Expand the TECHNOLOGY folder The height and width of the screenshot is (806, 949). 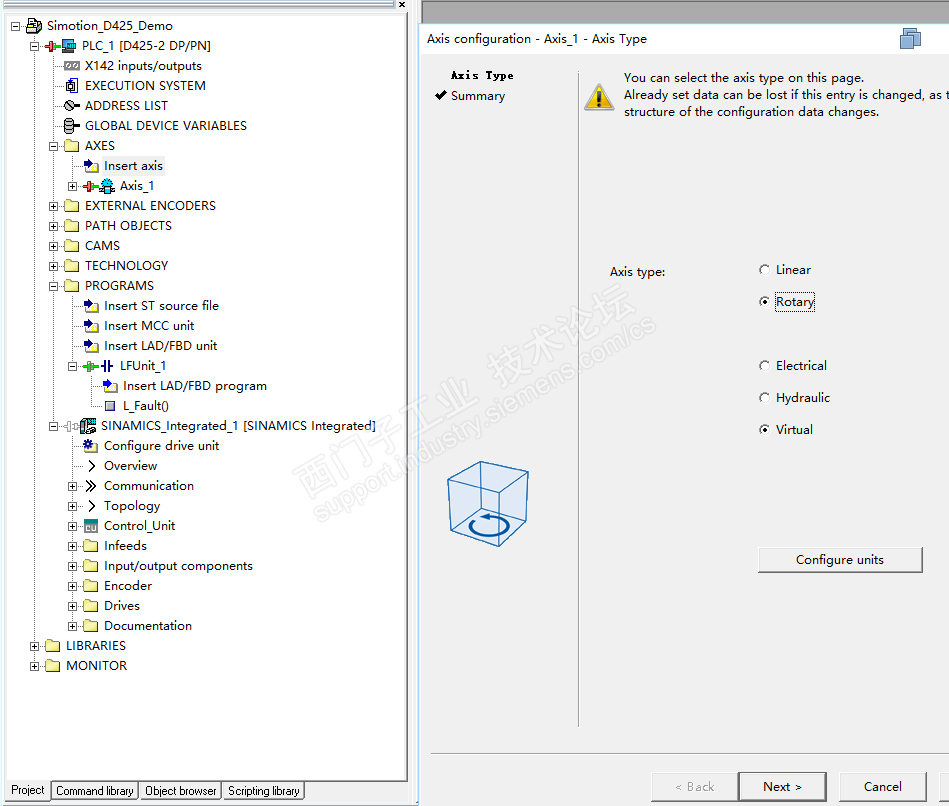54,266
